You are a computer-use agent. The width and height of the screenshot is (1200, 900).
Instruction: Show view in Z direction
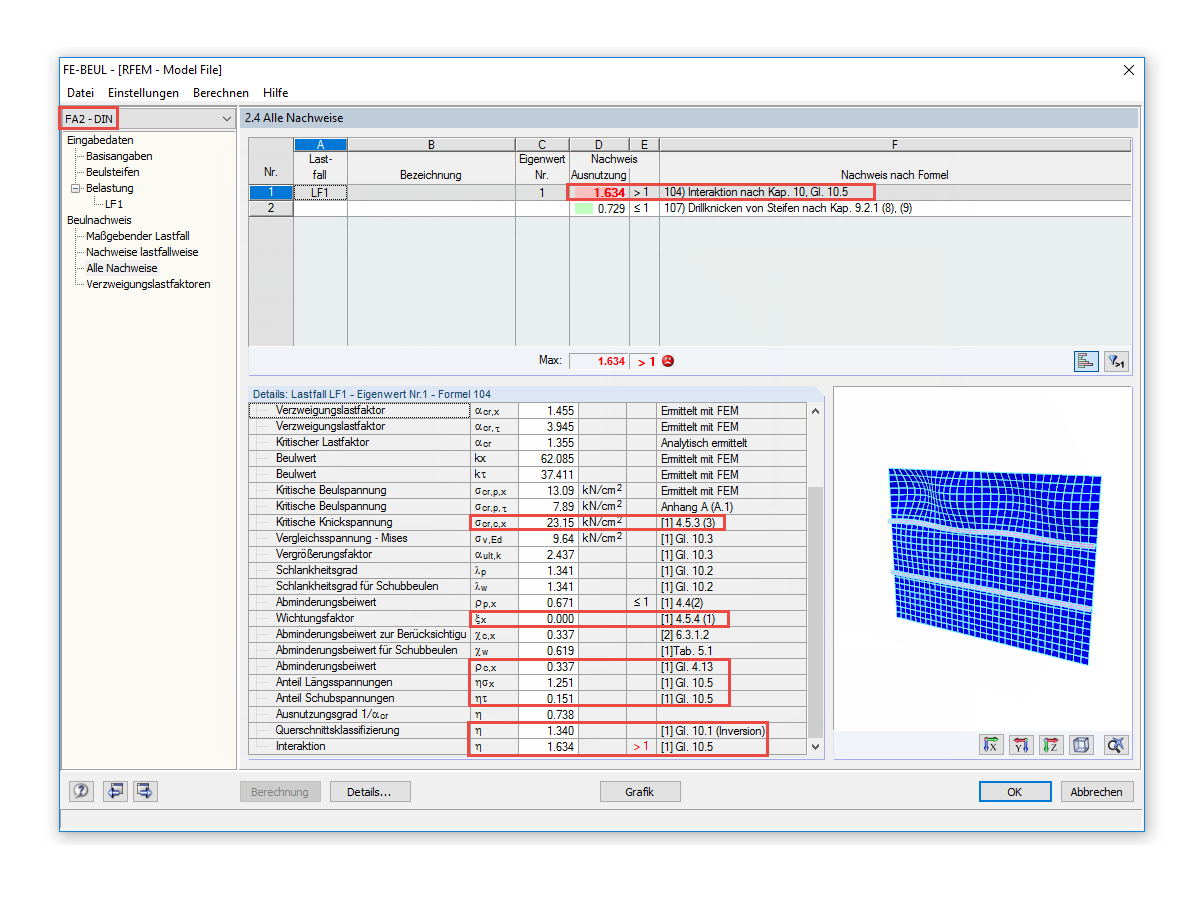click(x=1050, y=744)
